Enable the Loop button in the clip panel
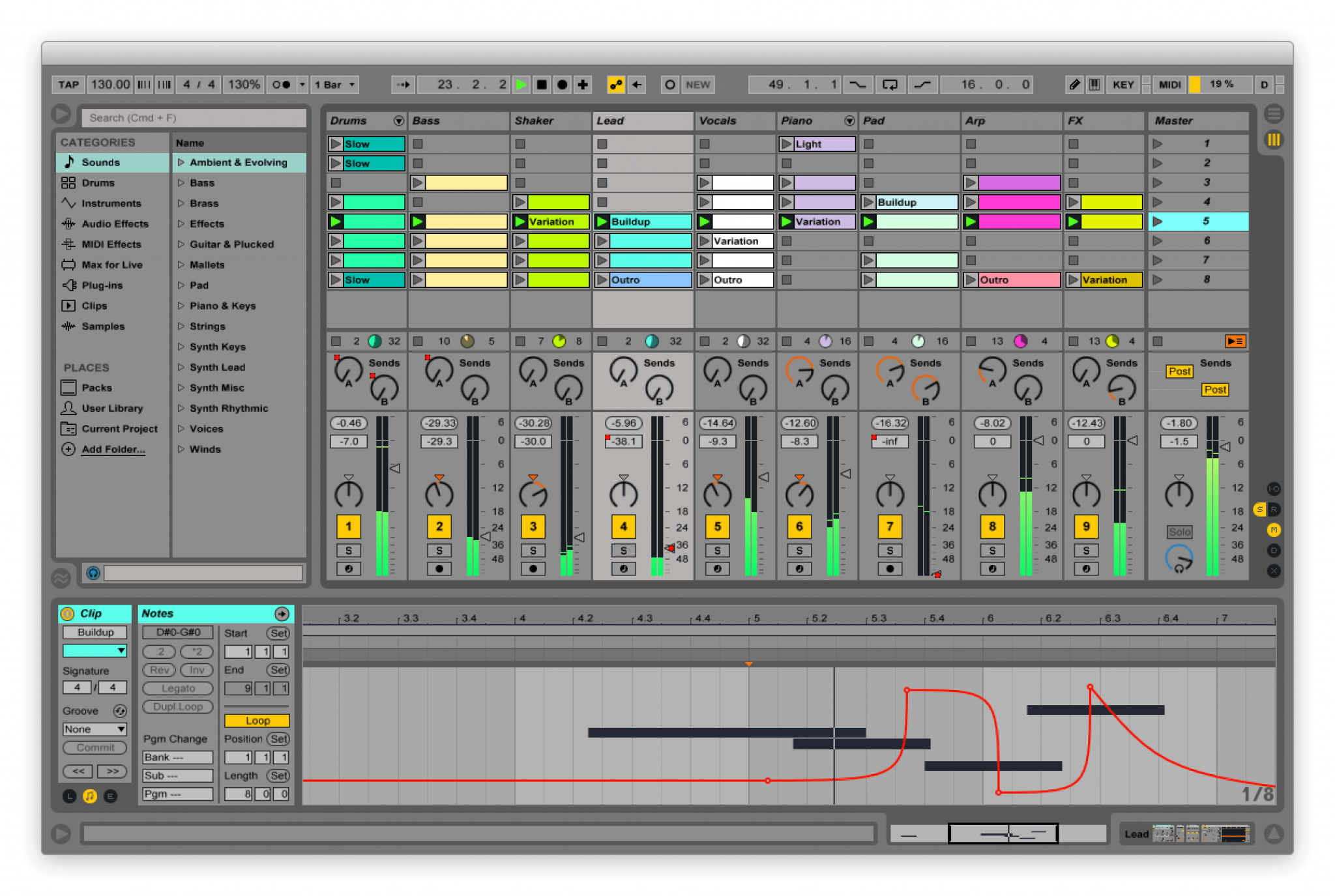 256,720
